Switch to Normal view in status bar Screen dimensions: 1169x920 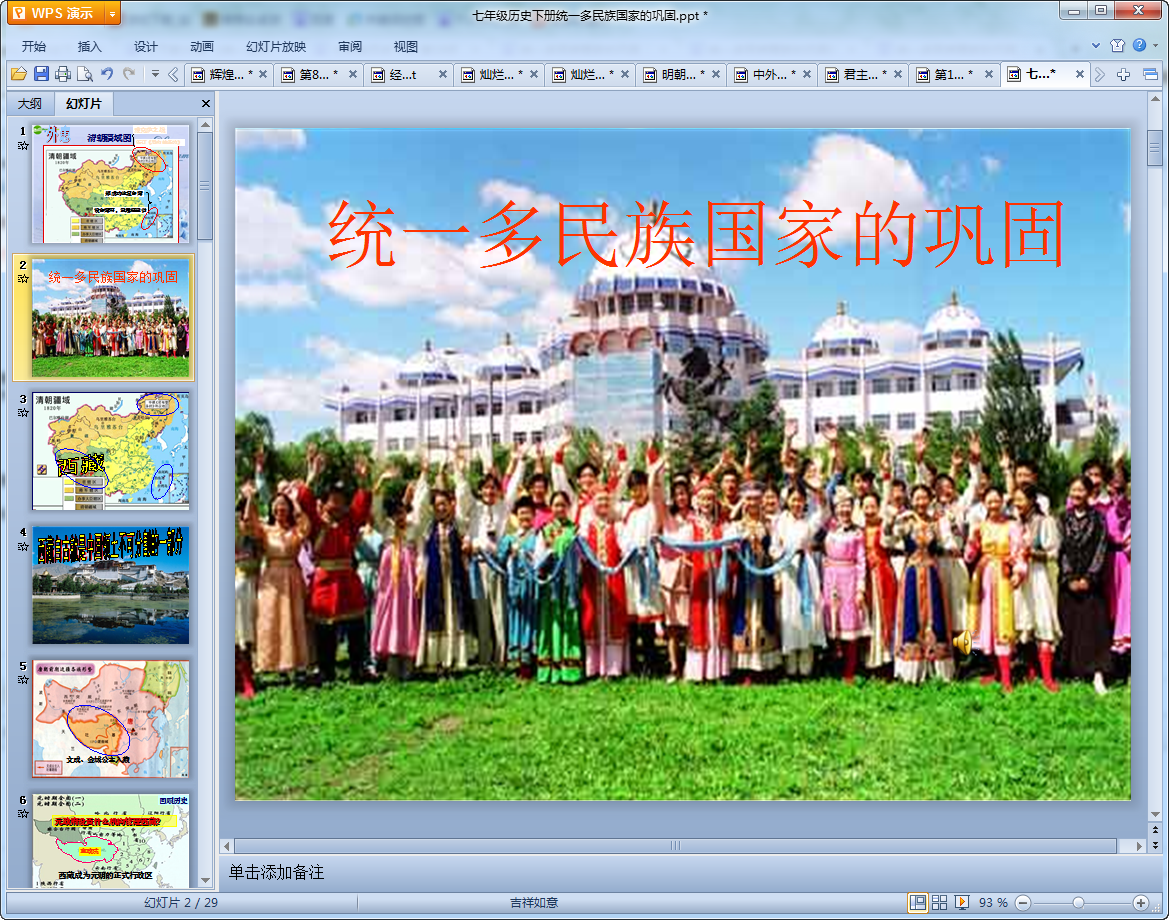click(x=918, y=903)
